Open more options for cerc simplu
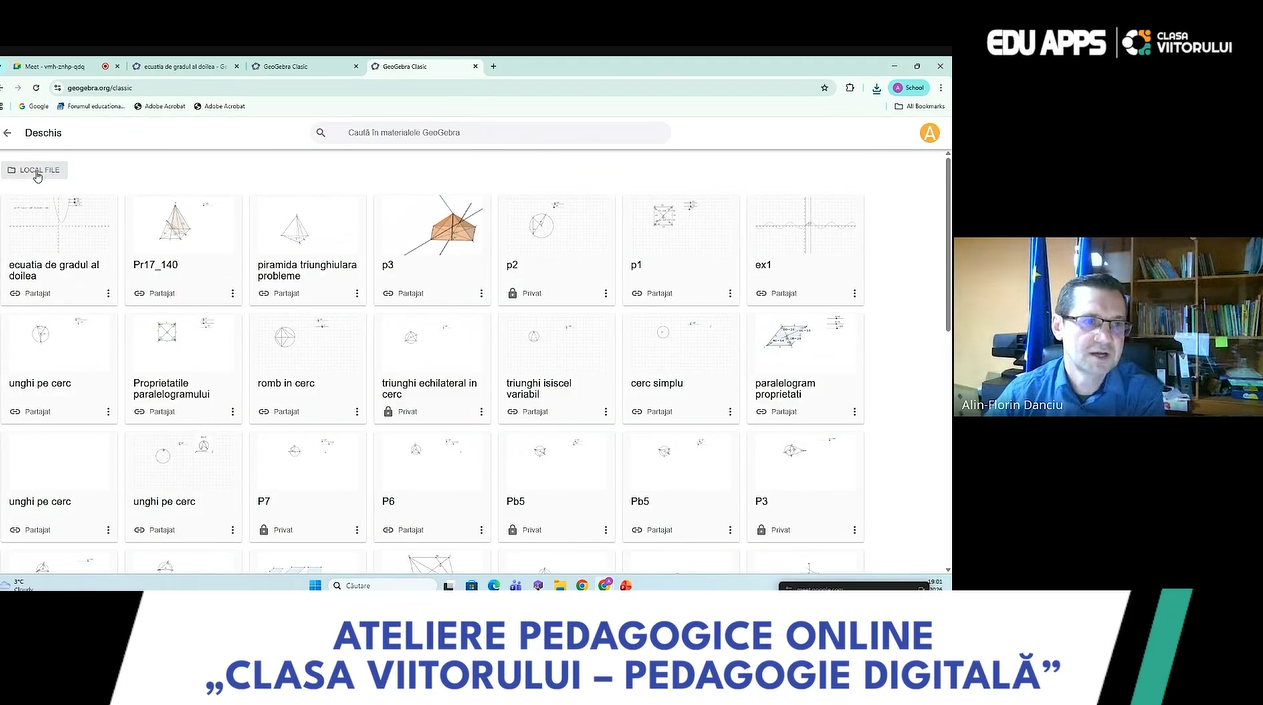The width and height of the screenshot is (1263, 705). pos(730,412)
